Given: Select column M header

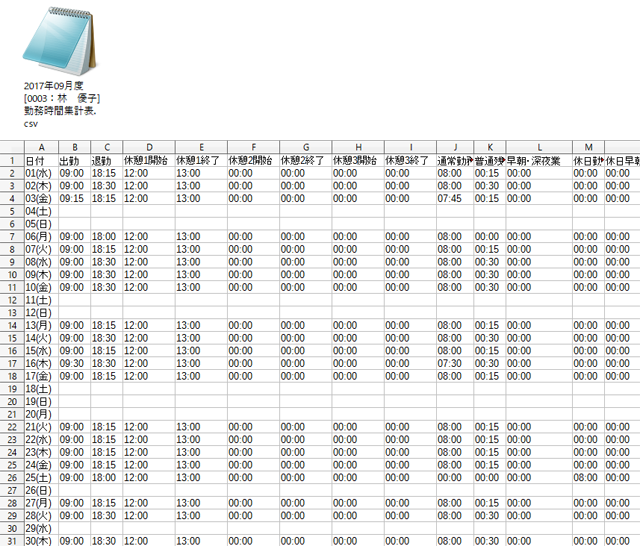Looking at the screenshot, I should click(x=589, y=148).
